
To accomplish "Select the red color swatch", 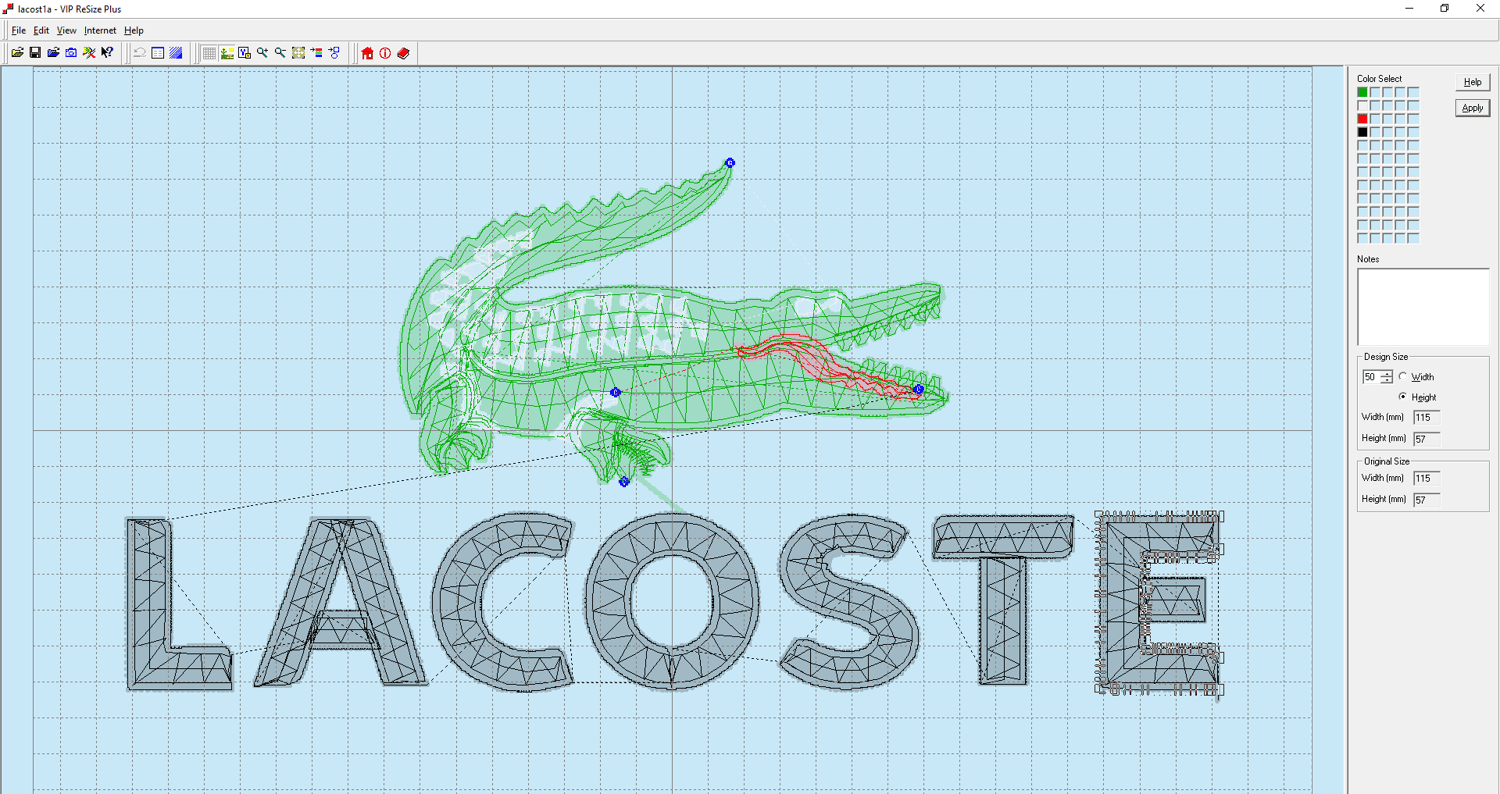I will click(1362, 119).
